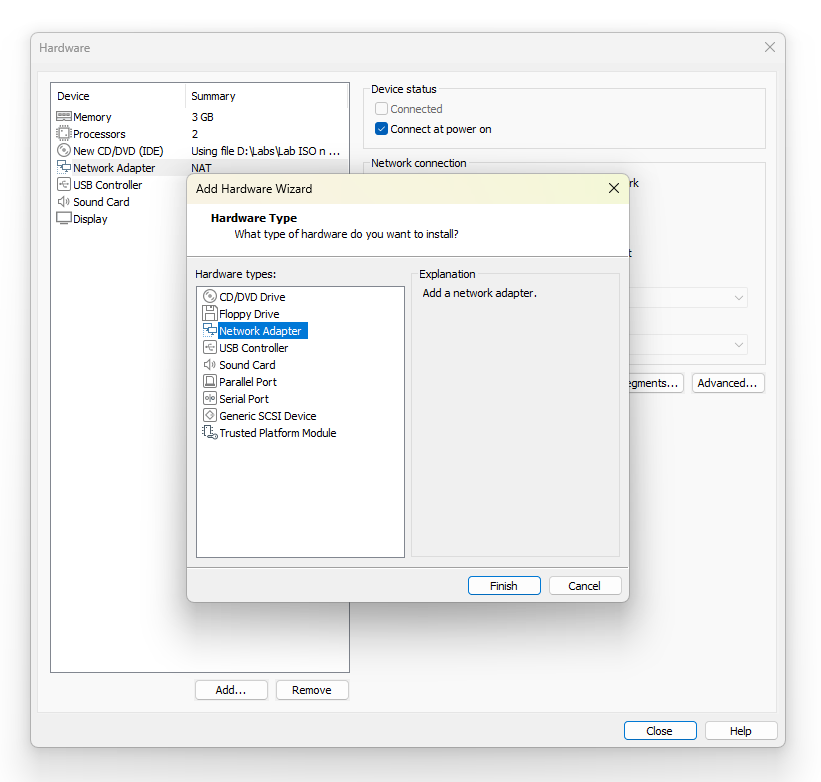Choose the Floppy Drive icon in hardware types
The width and height of the screenshot is (821, 782).
[209, 314]
